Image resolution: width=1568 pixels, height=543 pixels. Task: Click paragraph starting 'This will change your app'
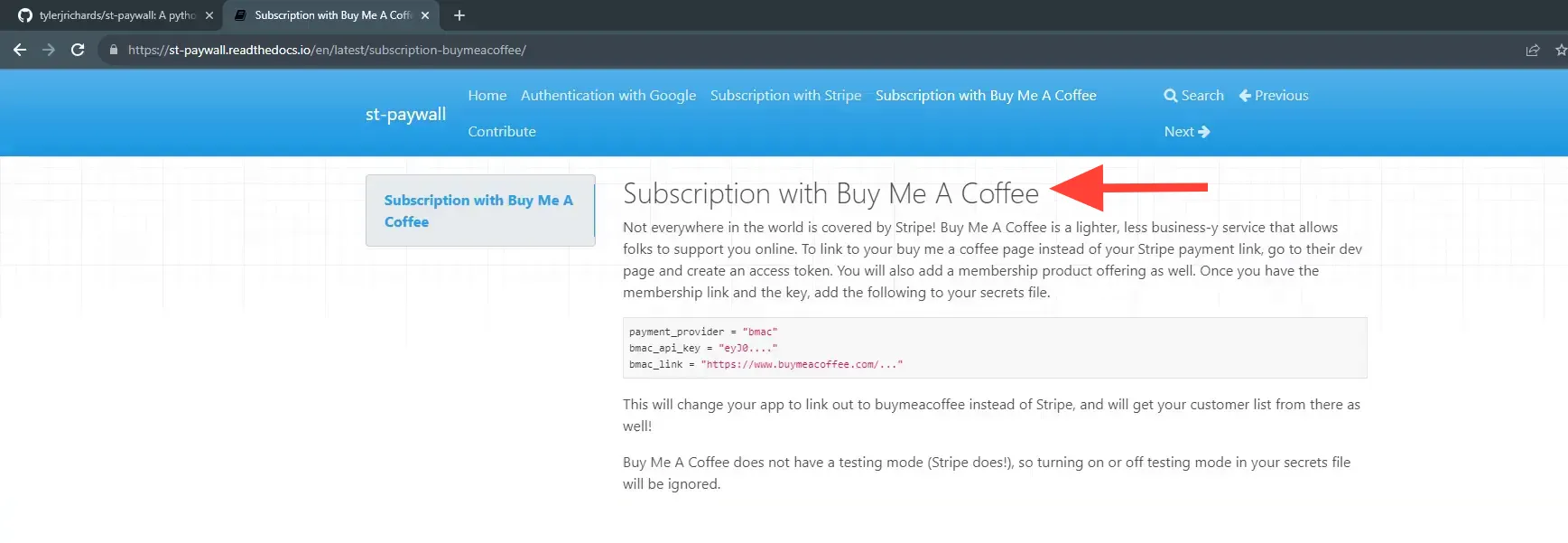point(991,416)
